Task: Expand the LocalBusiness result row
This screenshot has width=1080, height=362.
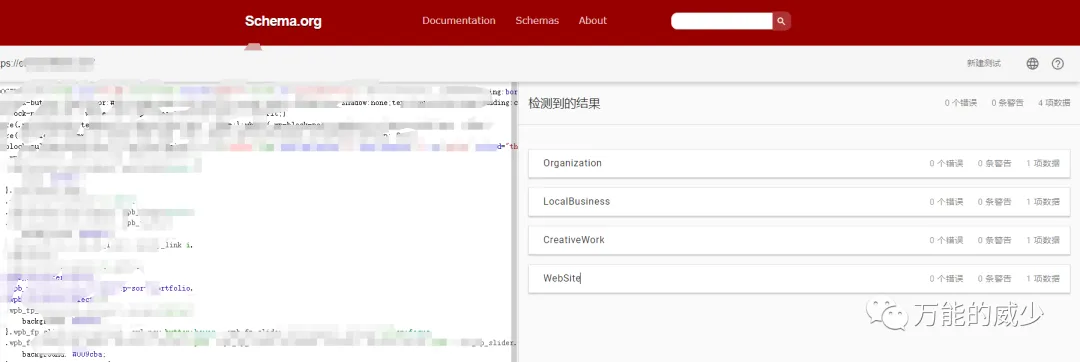Action: 800,202
